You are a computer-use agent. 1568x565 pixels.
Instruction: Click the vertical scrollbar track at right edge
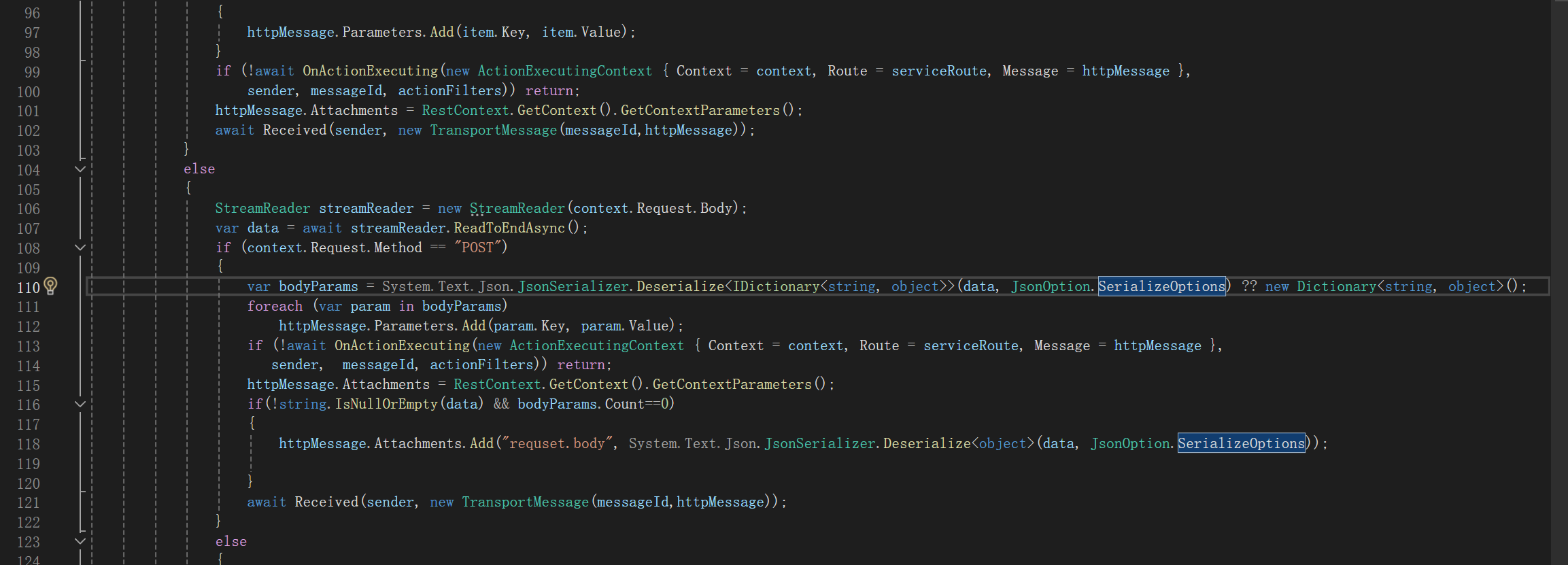[x=1559, y=272]
